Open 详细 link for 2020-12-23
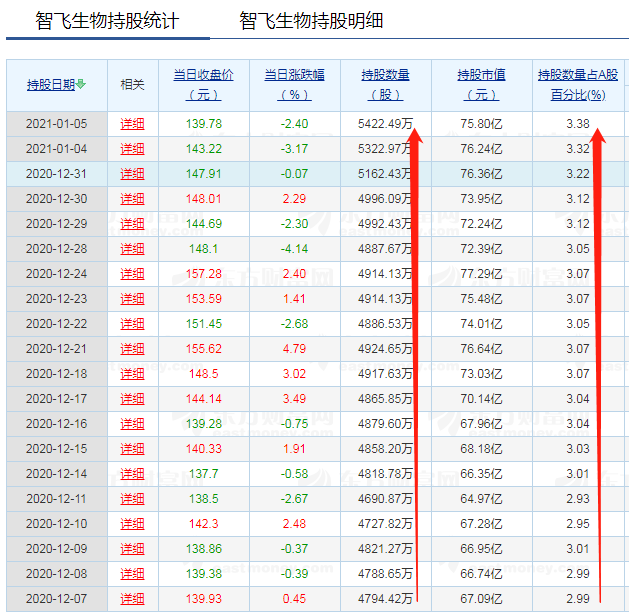This screenshot has height=616, width=629. (x=132, y=299)
